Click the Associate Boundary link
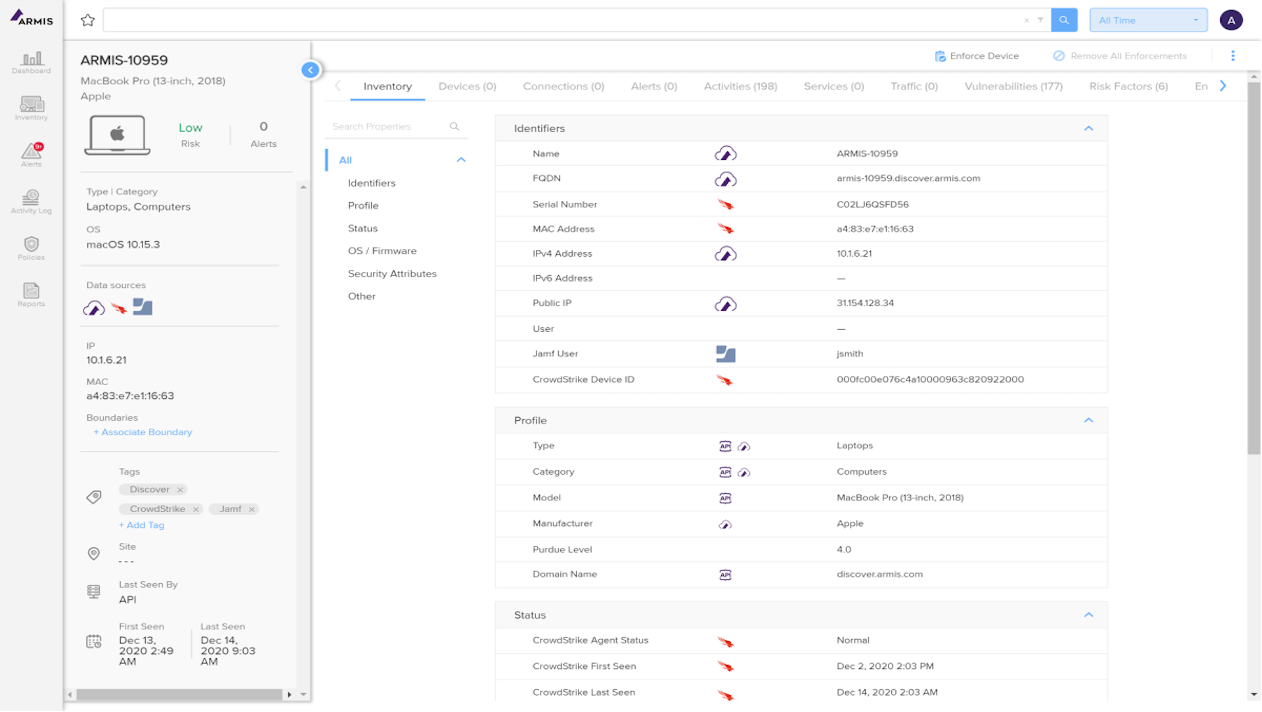The width and height of the screenshot is (1262, 712). pyautogui.click(x=143, y=432)
